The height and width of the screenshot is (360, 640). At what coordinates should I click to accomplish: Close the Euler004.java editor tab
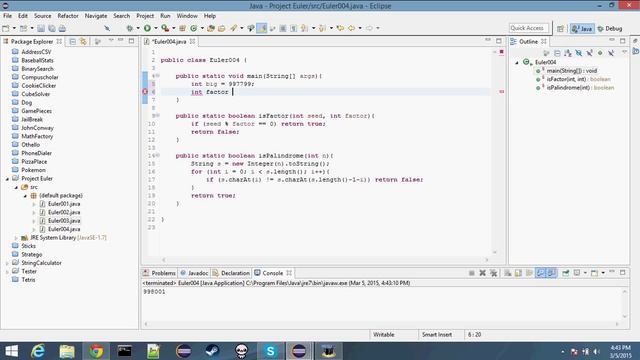192,42
